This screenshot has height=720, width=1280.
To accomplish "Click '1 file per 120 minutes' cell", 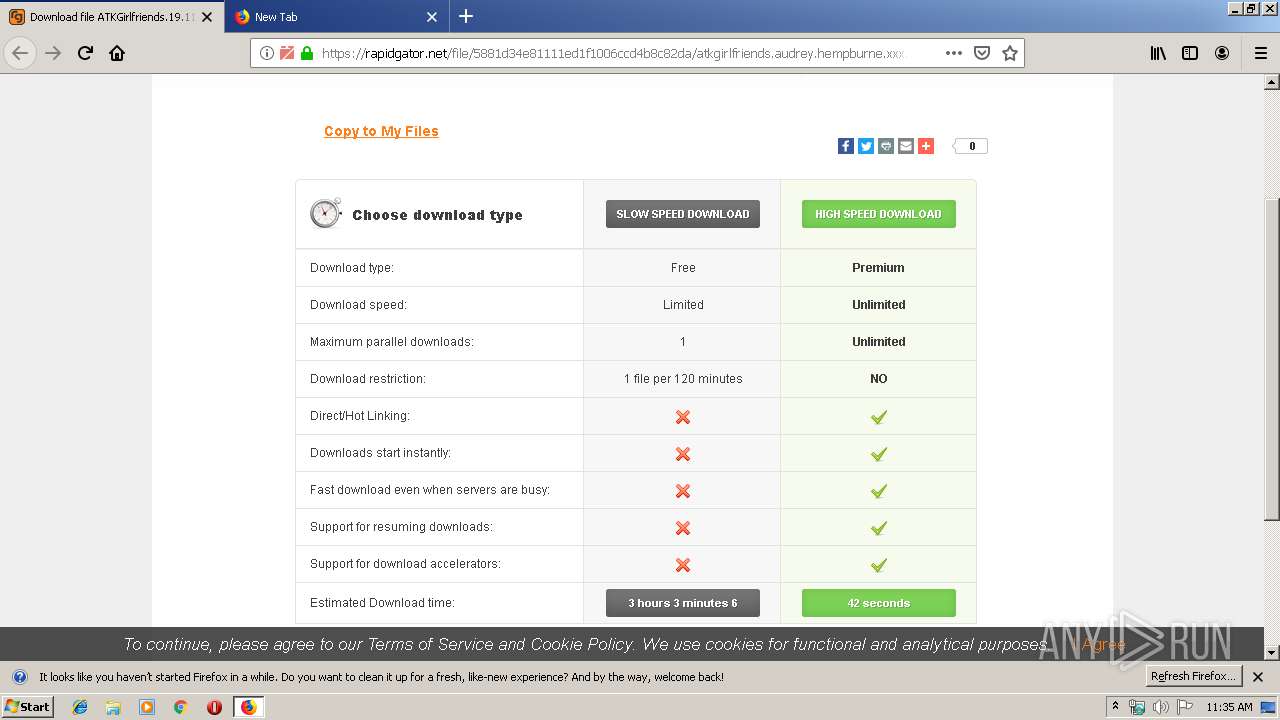I will [683, 379].
